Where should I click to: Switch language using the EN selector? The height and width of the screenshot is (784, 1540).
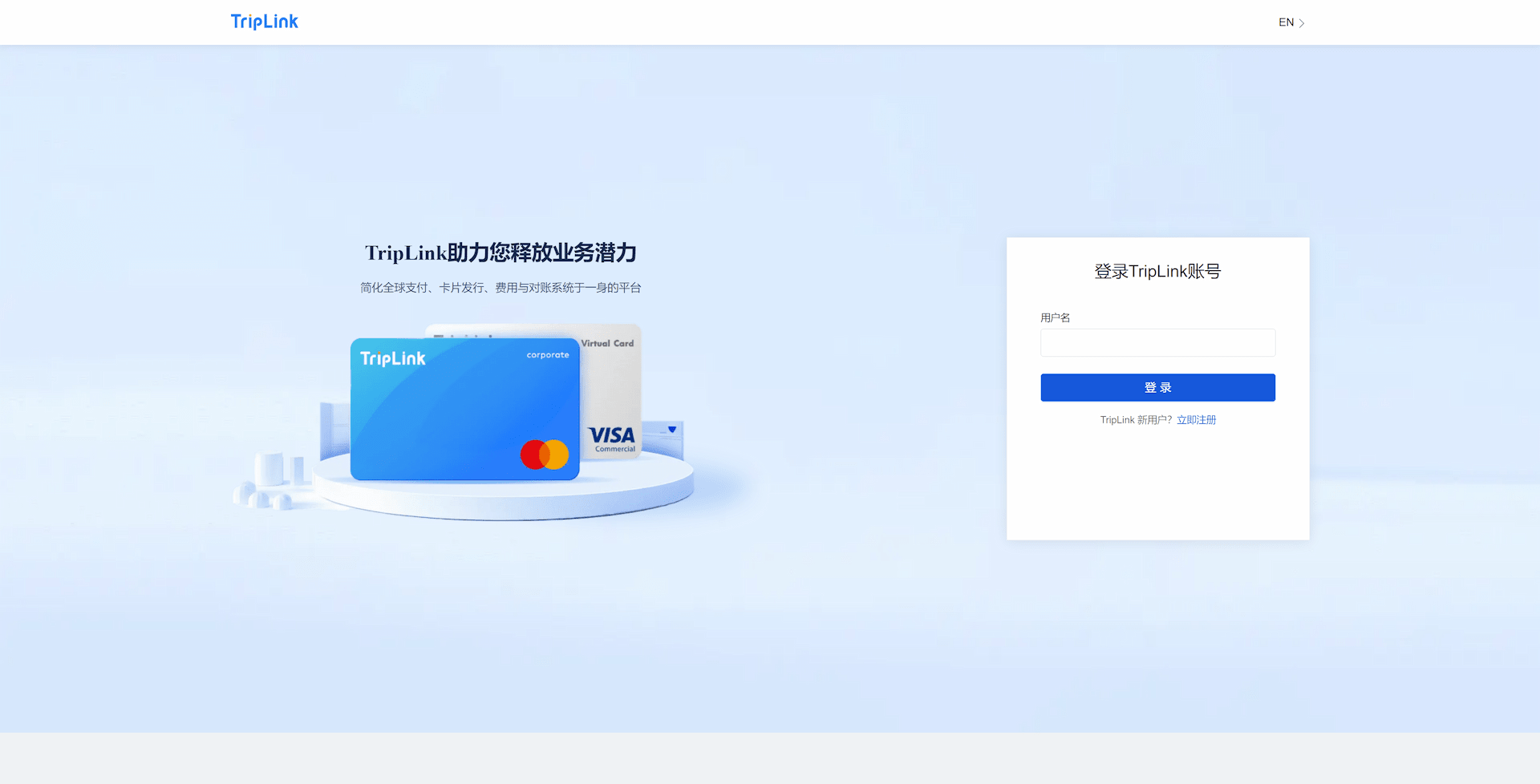[1291, 22]
